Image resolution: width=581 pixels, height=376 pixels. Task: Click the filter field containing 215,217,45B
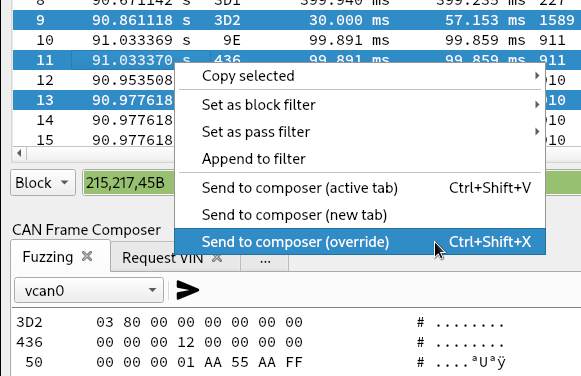[x=129, y=183]
